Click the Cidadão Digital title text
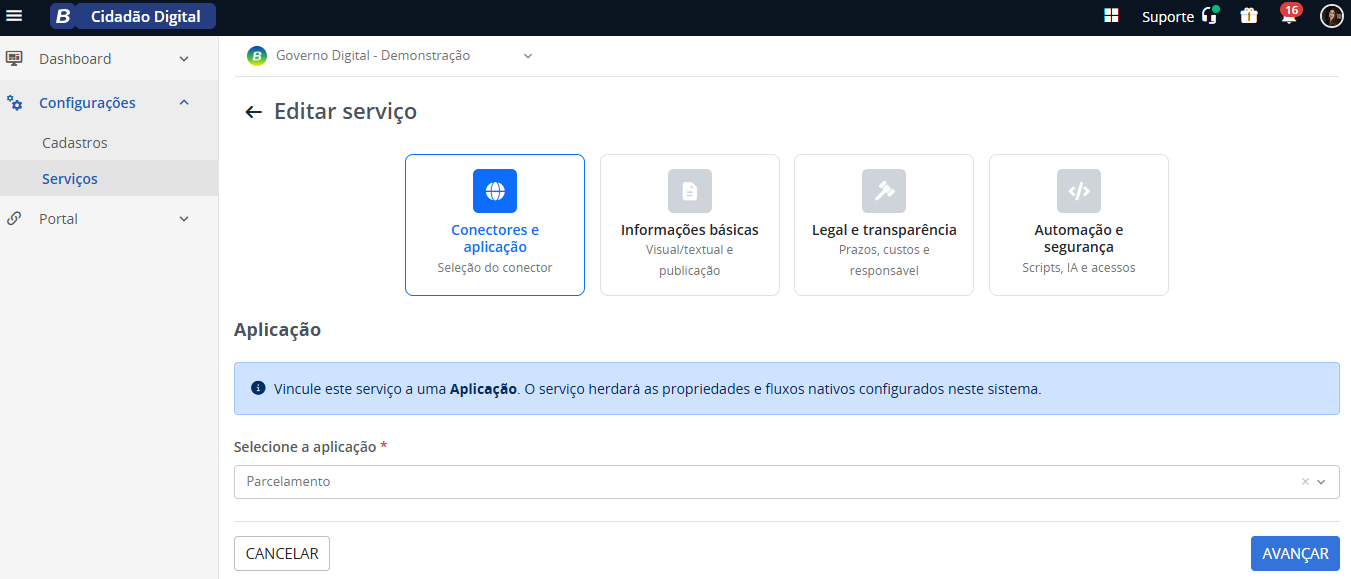The image size is (1351, 579). click(x=146, y=16)
